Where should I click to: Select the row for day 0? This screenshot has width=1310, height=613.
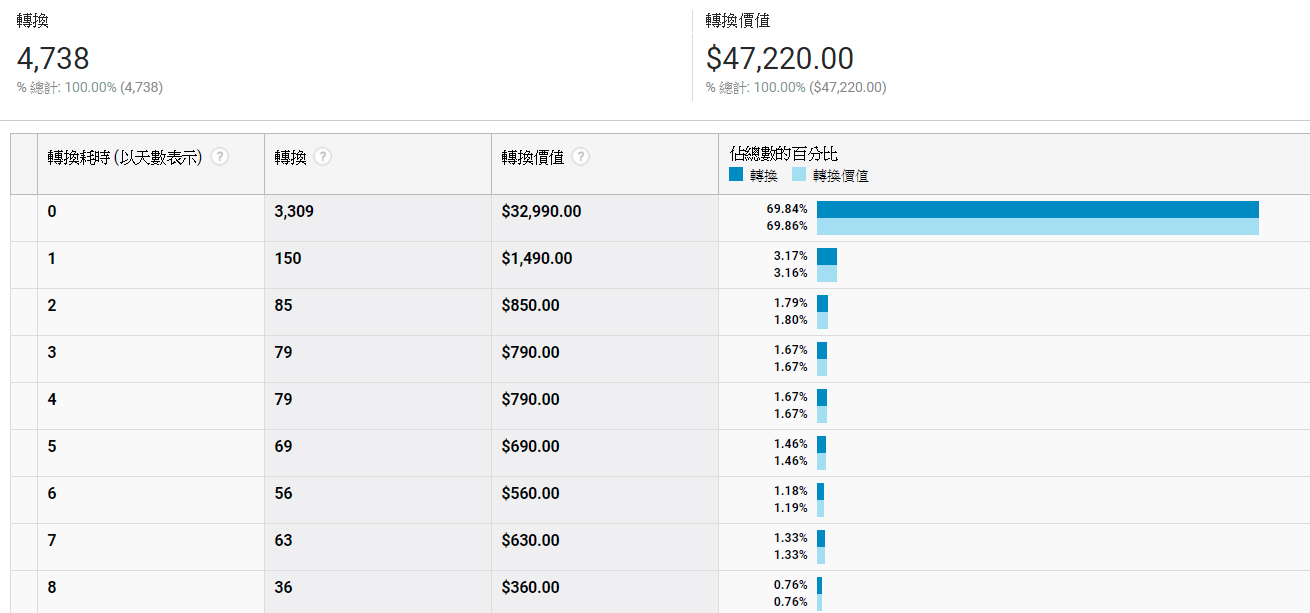click(660, 218)
